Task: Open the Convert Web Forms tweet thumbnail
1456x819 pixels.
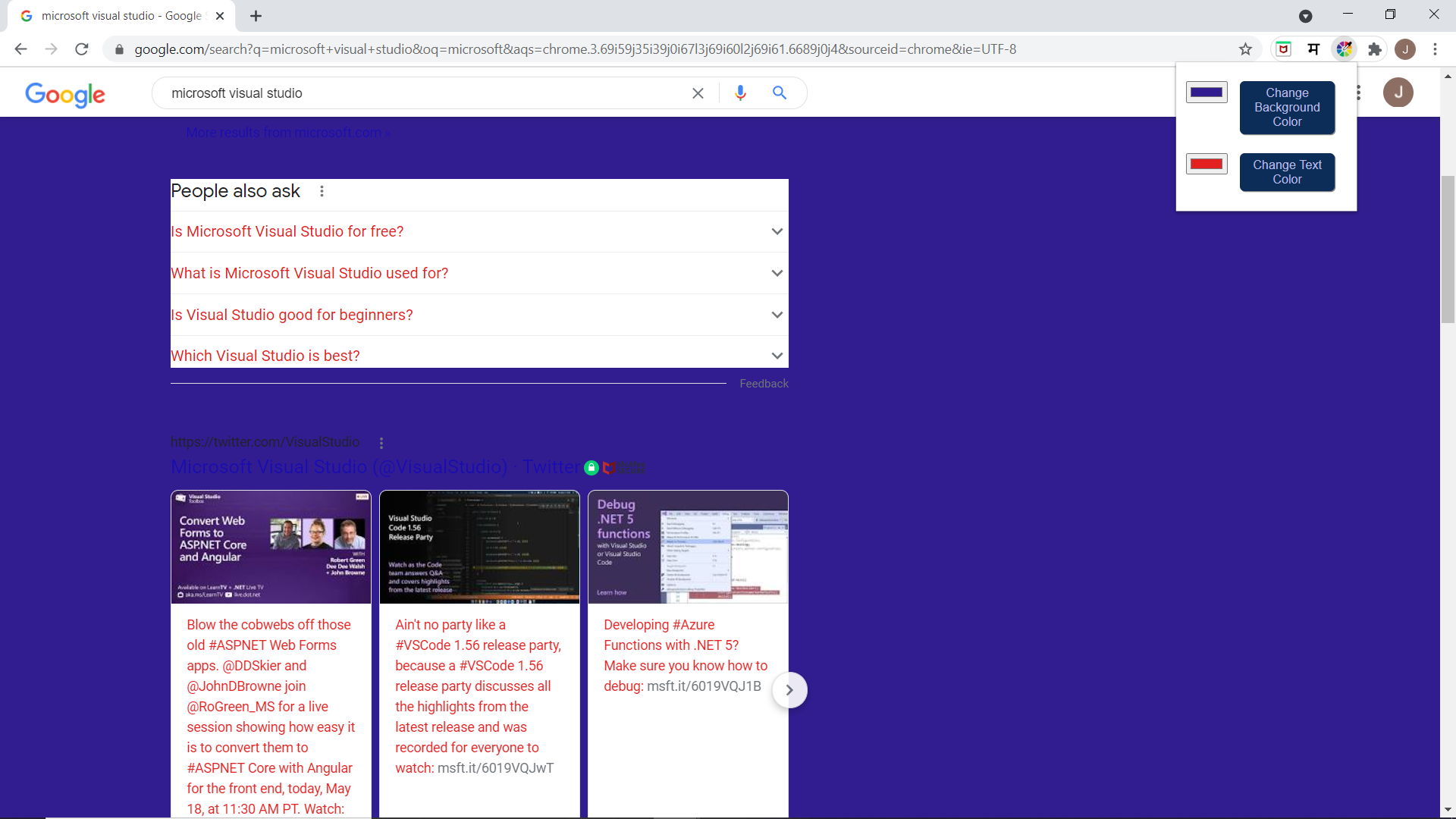Action: 271,547
